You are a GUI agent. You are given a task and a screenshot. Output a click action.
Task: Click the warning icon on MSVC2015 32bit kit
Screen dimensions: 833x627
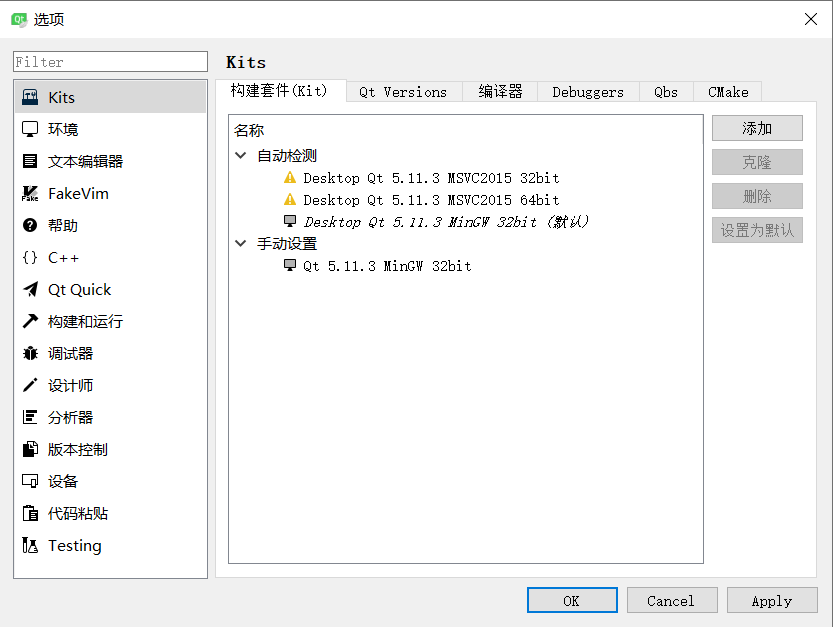(291, 178)
